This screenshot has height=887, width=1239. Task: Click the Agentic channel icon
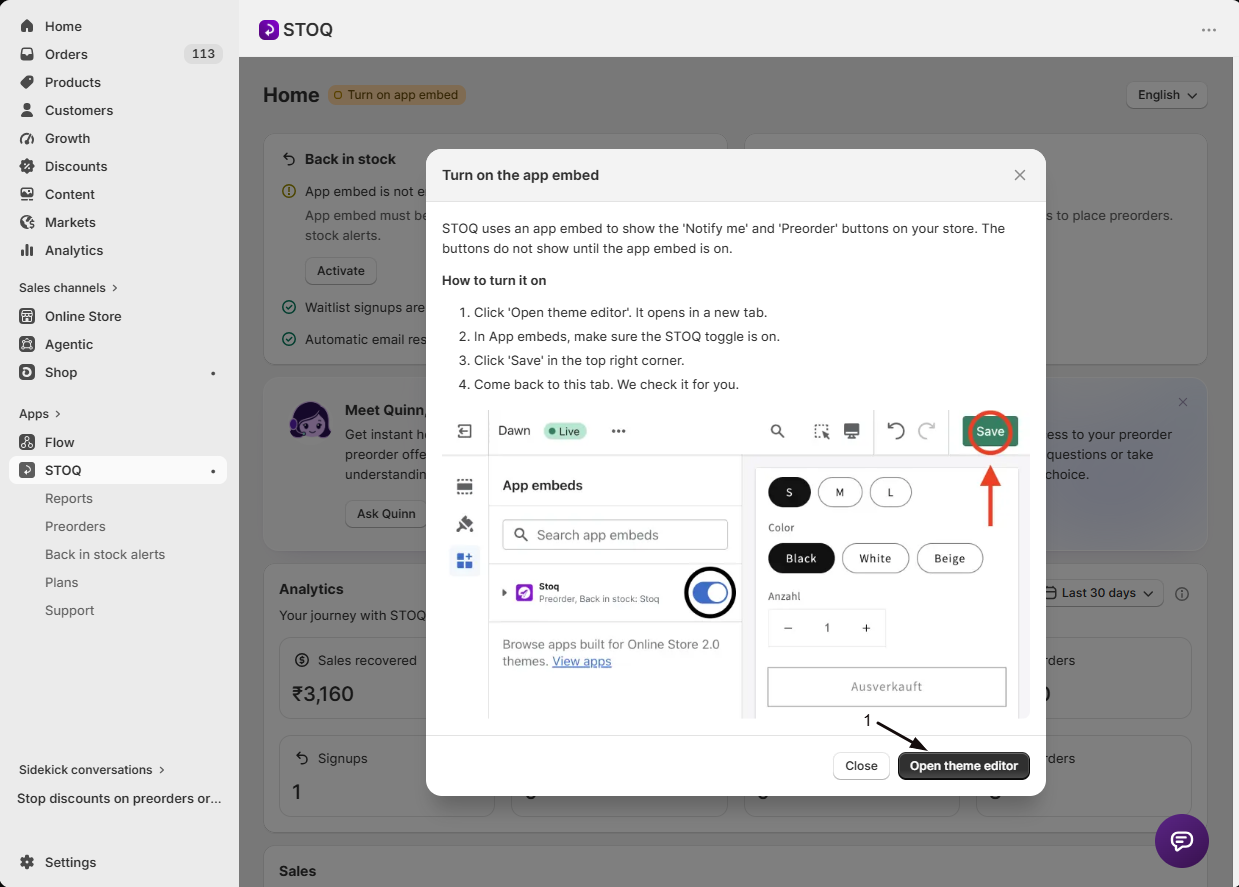[27, 344]
